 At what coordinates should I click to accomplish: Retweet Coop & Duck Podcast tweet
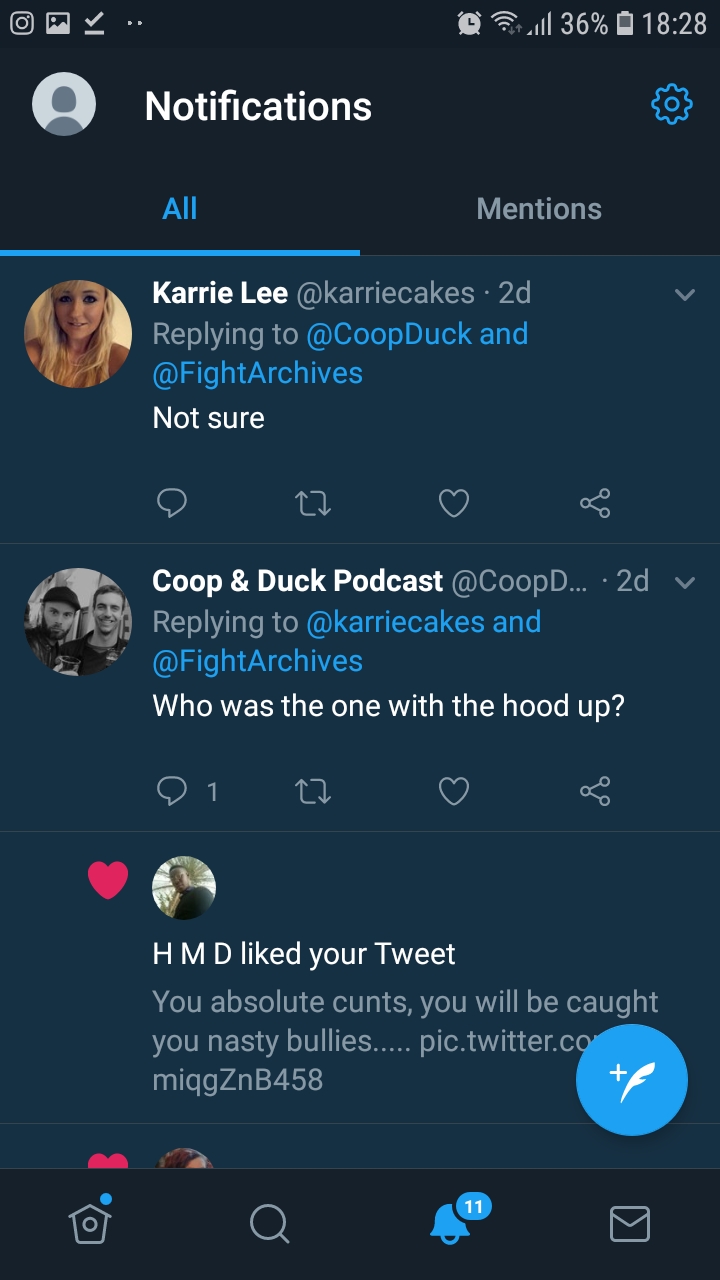(x=314, y=791)
